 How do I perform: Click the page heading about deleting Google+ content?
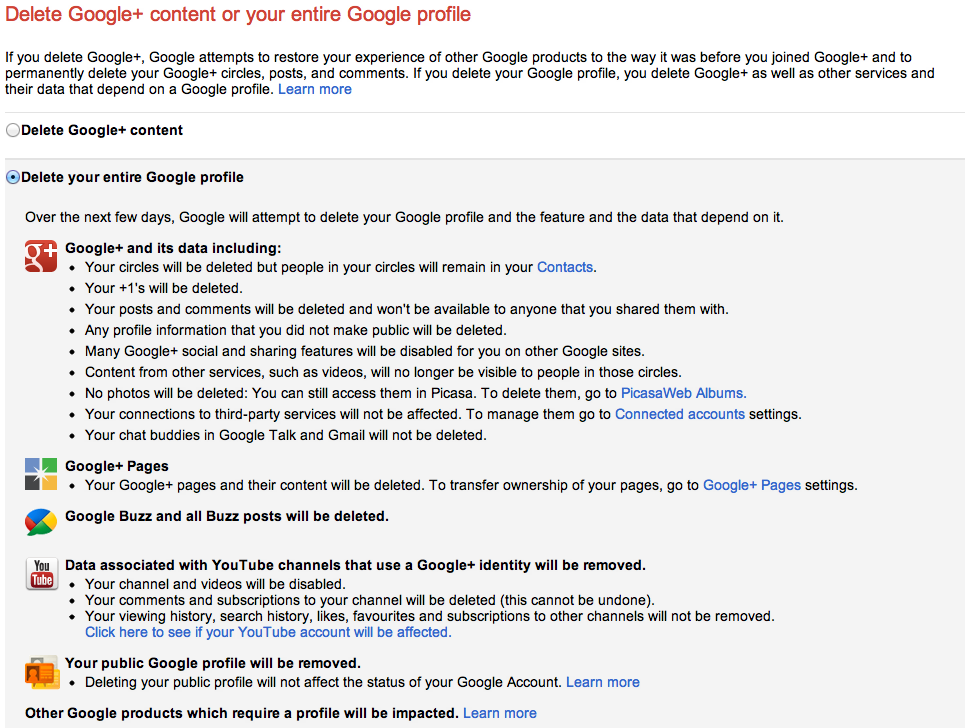(x=238, y=16)
